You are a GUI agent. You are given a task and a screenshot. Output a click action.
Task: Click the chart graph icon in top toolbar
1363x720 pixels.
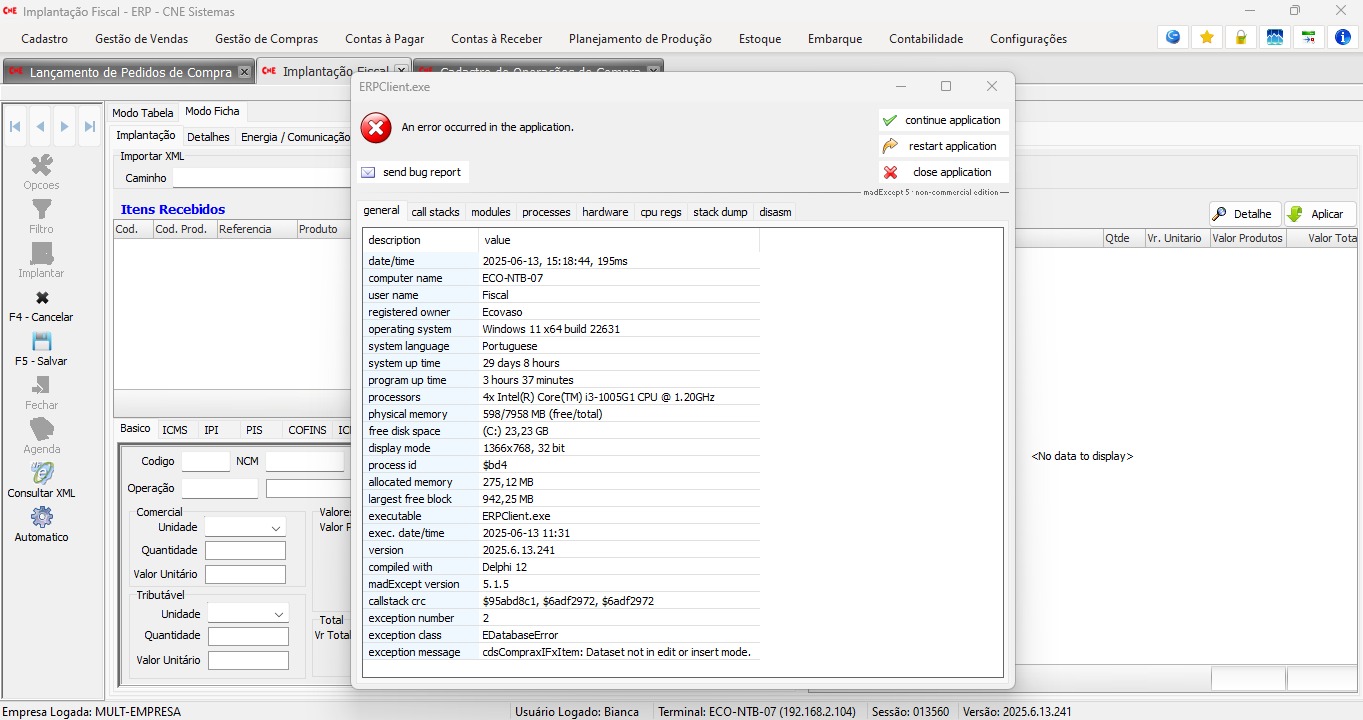click(1275, 38)
